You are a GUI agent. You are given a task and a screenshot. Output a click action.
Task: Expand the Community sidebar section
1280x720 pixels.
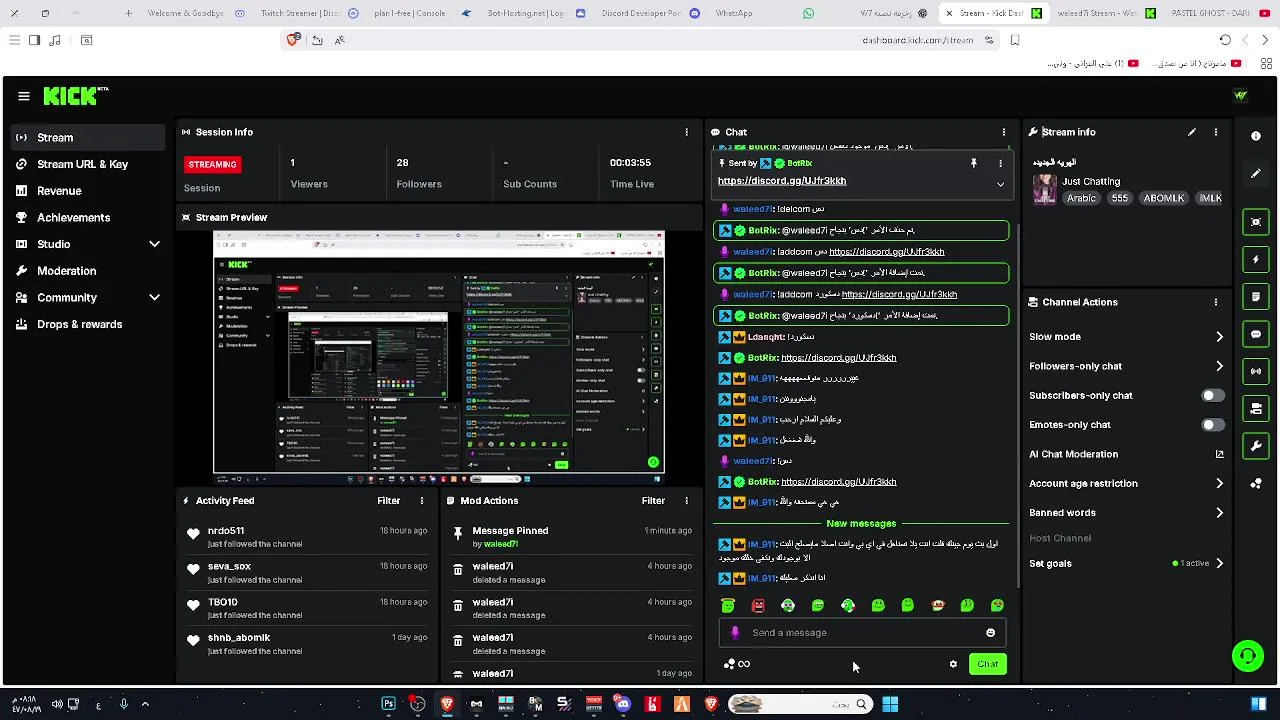coord(154,298)
